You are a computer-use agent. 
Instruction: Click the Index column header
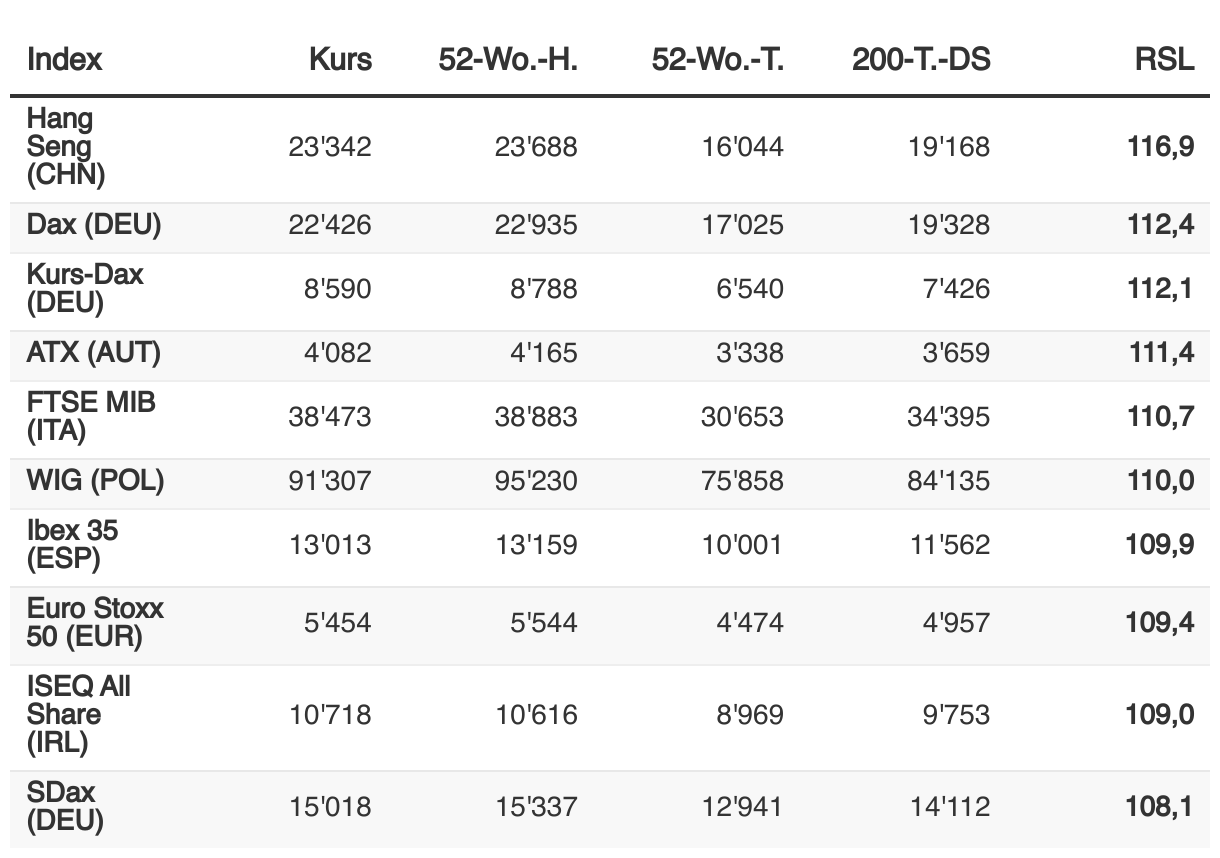[x=65, y=59]
